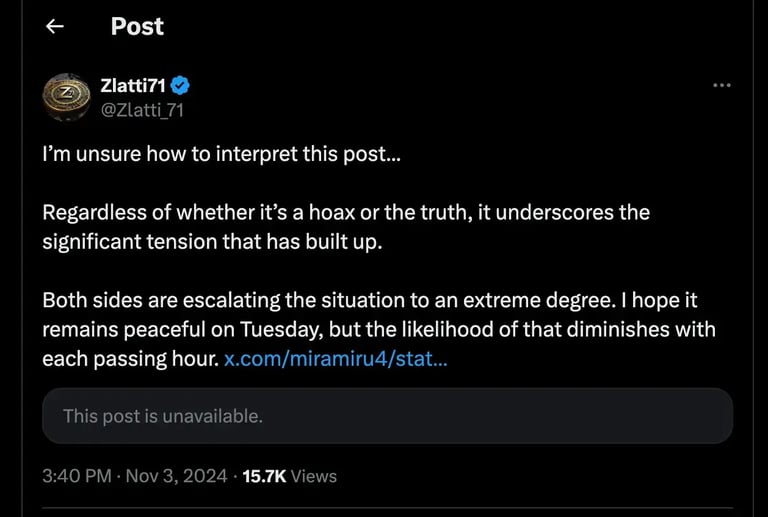
Task: Click the Views label
Action: [x=314, y=476]
